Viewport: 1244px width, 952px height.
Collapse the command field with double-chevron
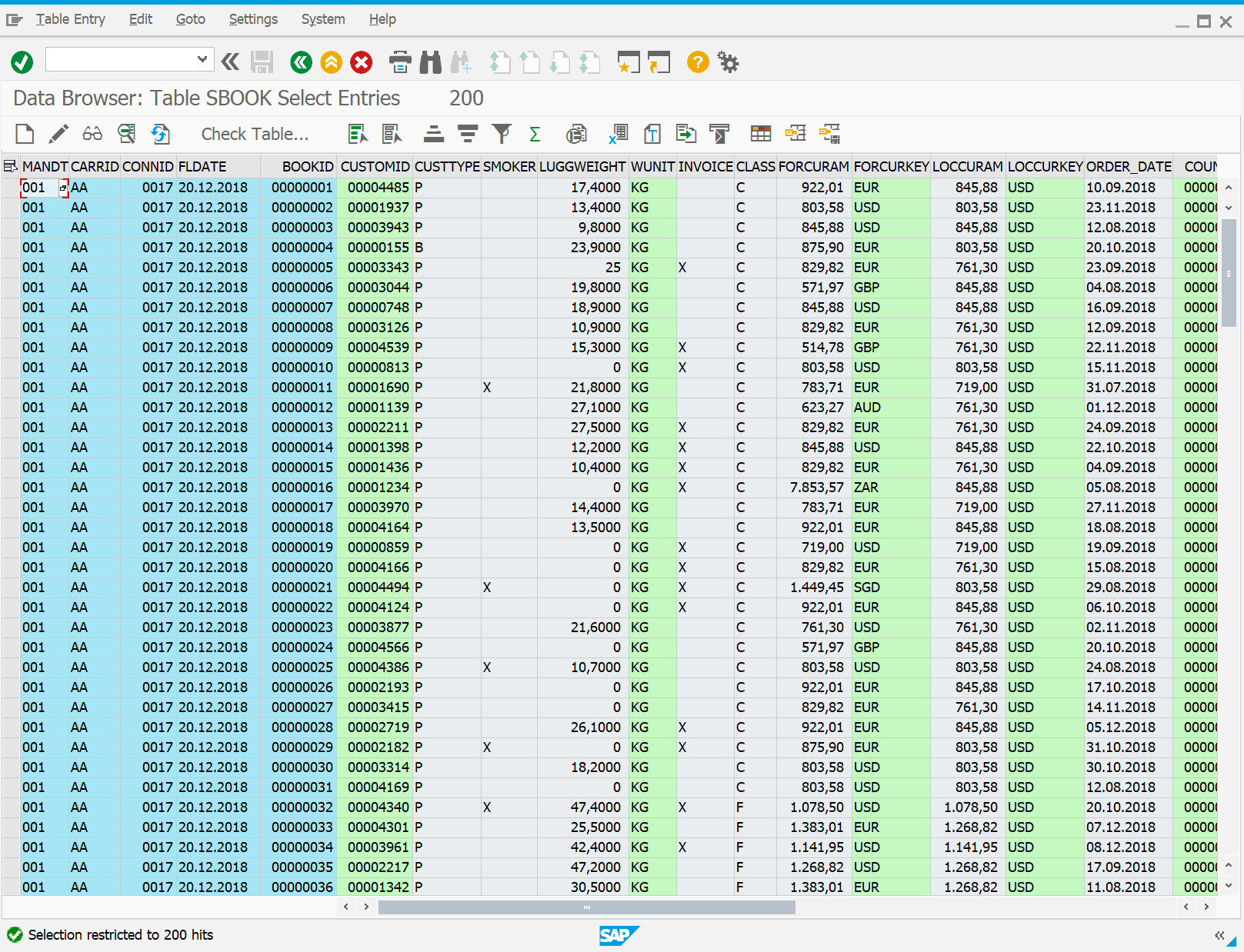230,62
